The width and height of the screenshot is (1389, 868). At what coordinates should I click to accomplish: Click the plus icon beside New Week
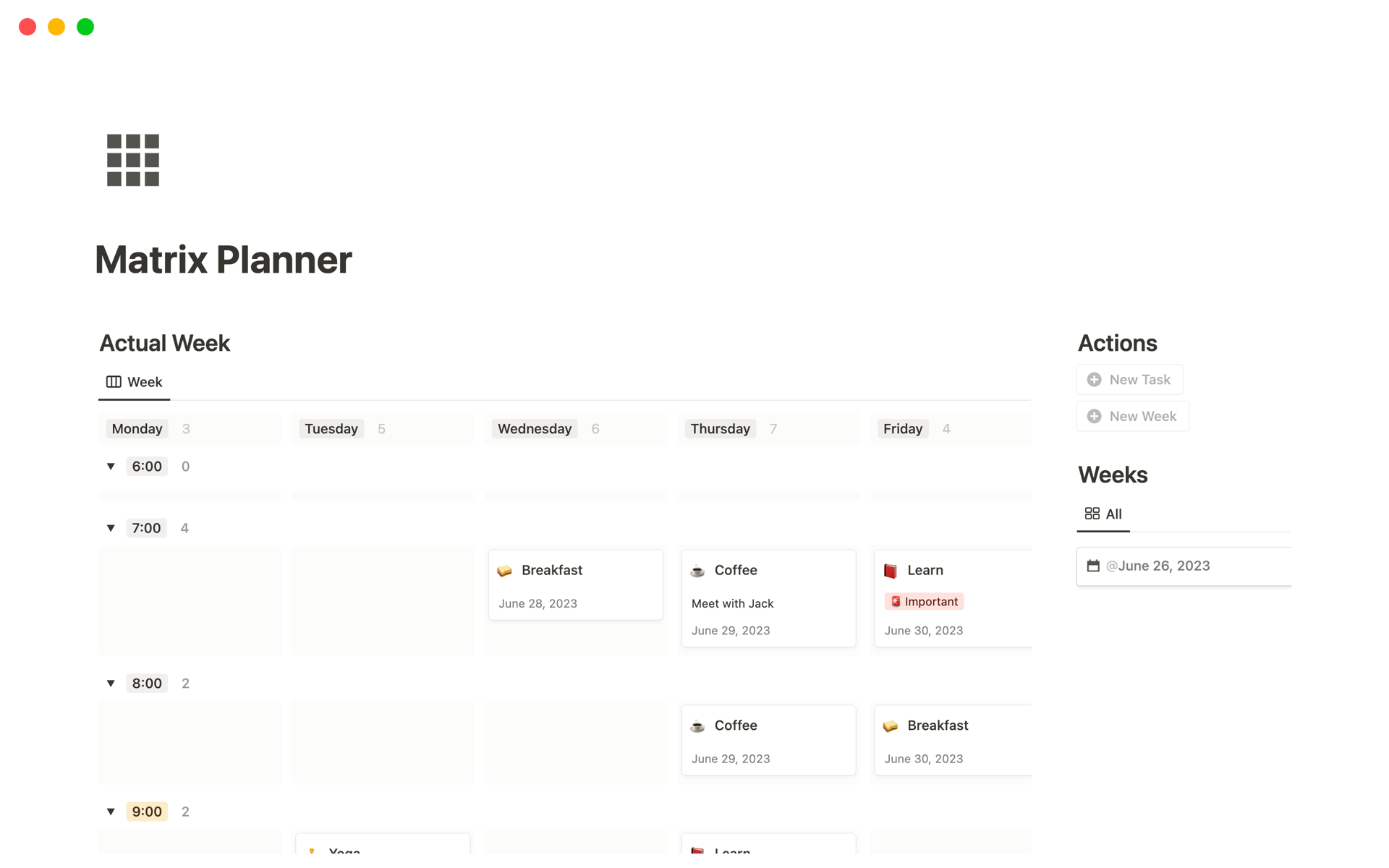(1094, 417)
